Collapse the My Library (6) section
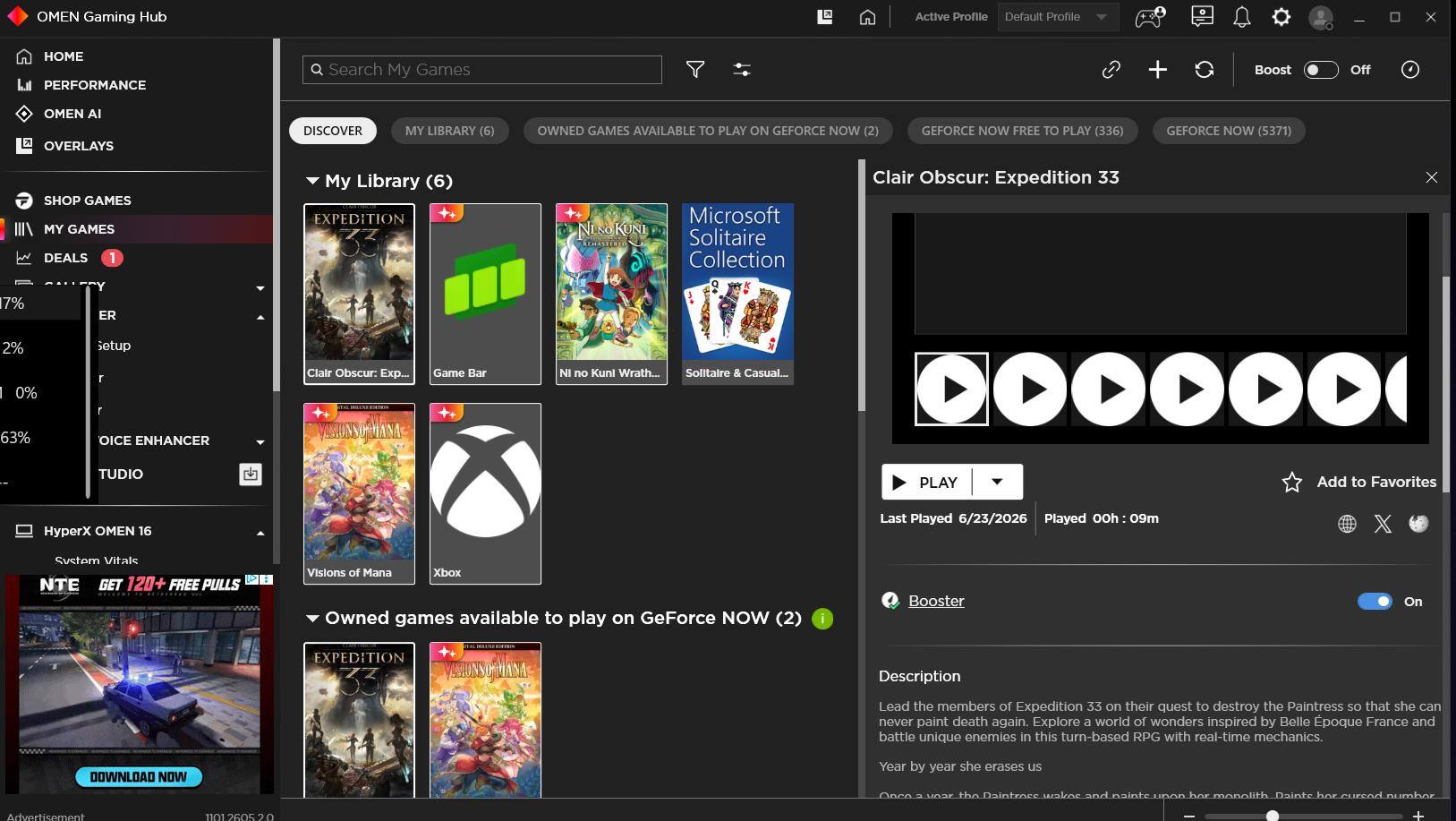The width and height of the screenshot is (1456, 821). (x=312, y=181)
